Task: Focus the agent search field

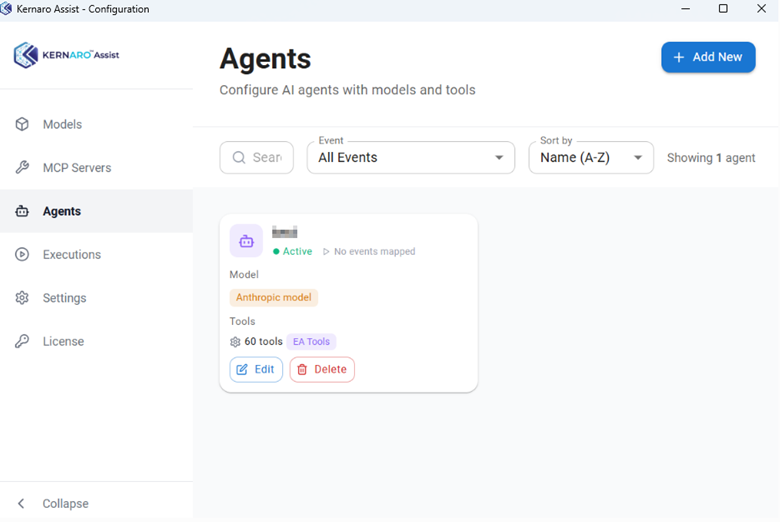Action: 257,157
